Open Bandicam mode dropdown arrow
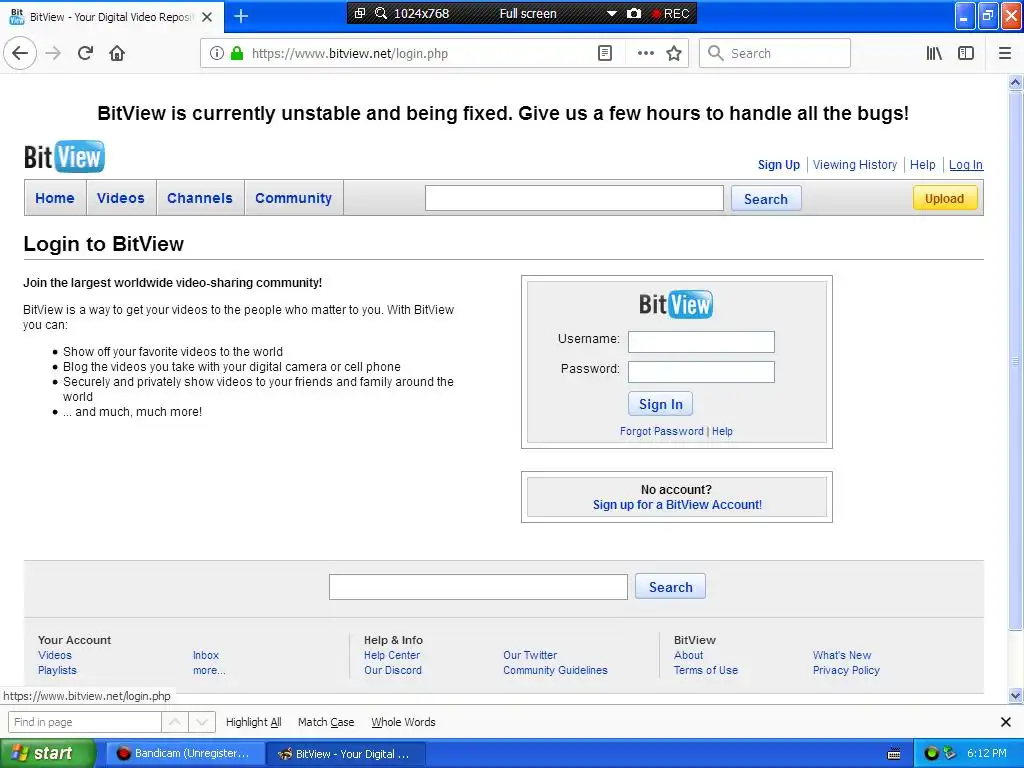 coord(612,13)
